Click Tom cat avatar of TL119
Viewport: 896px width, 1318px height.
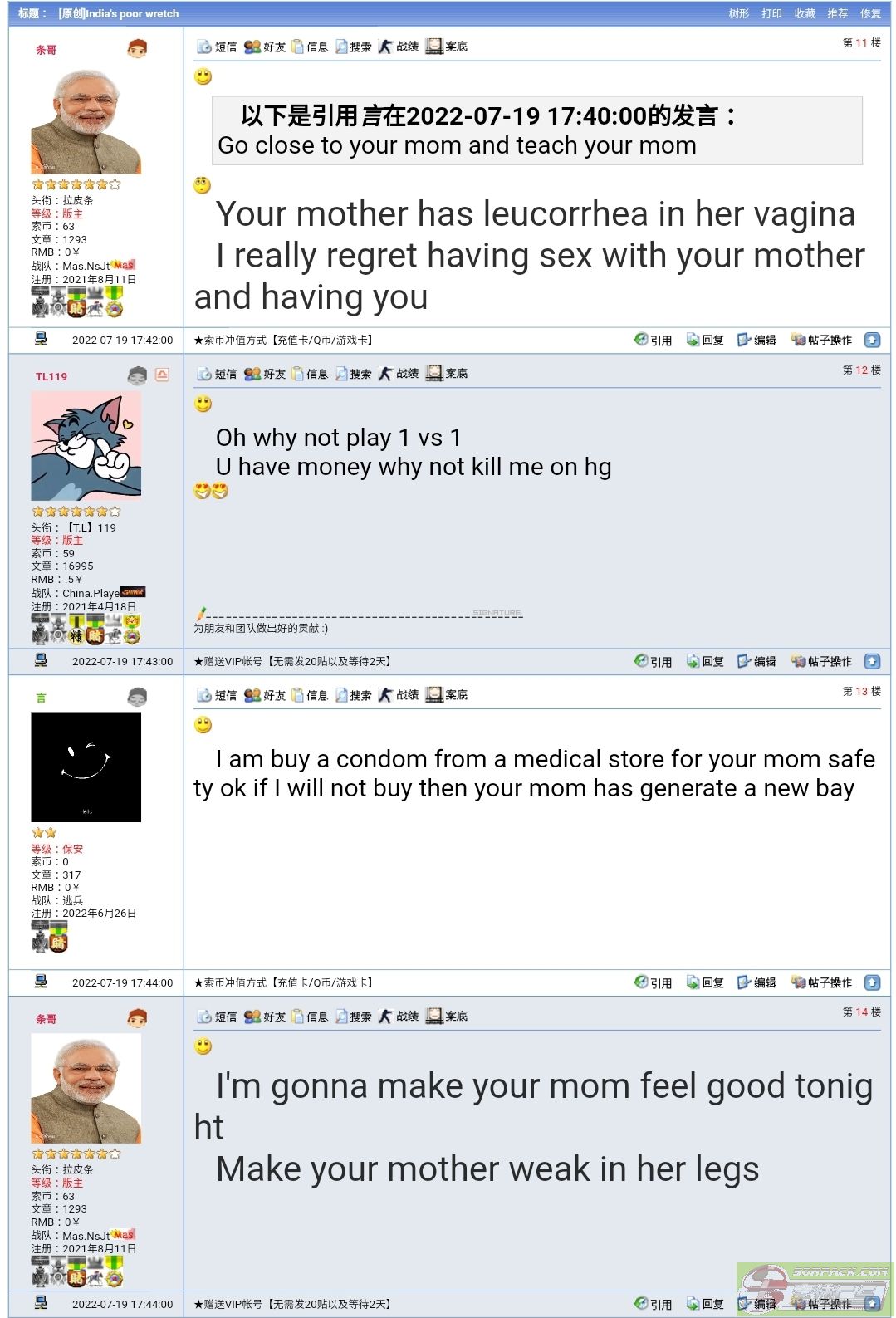[86, 446]
